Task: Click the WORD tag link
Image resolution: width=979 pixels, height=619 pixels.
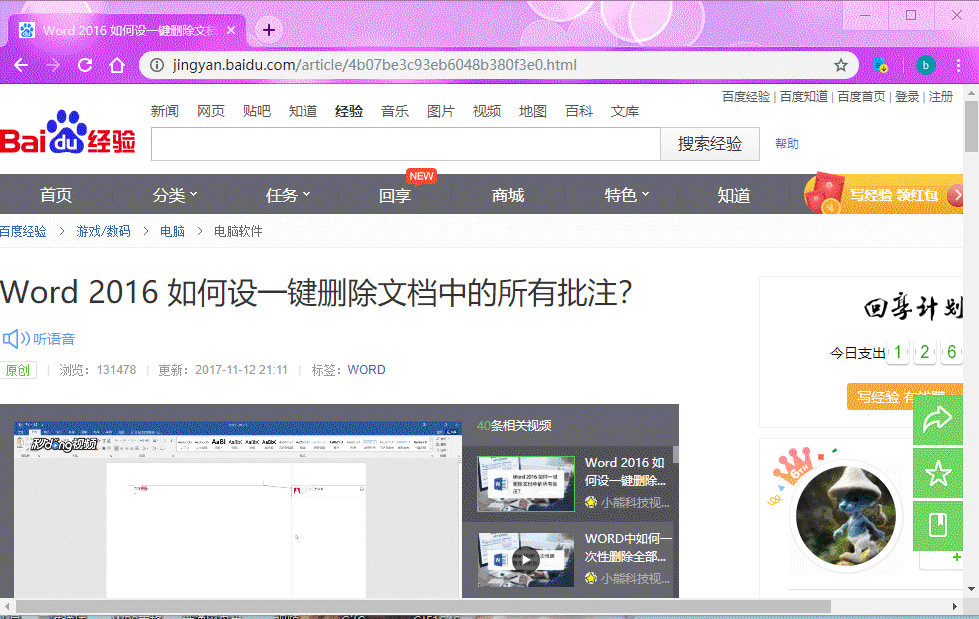Action: (367, 370)
